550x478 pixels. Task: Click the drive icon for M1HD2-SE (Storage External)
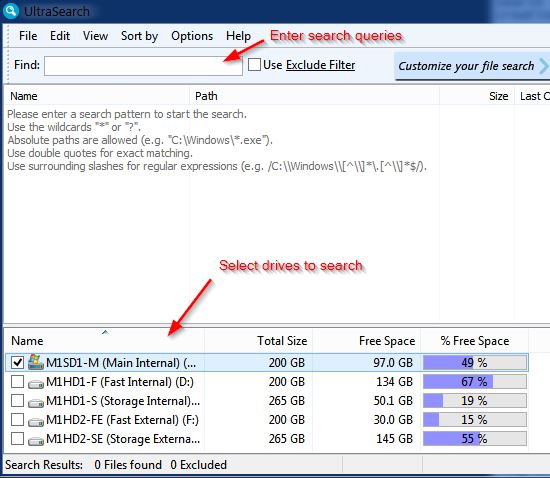click(x=36, y=441)
